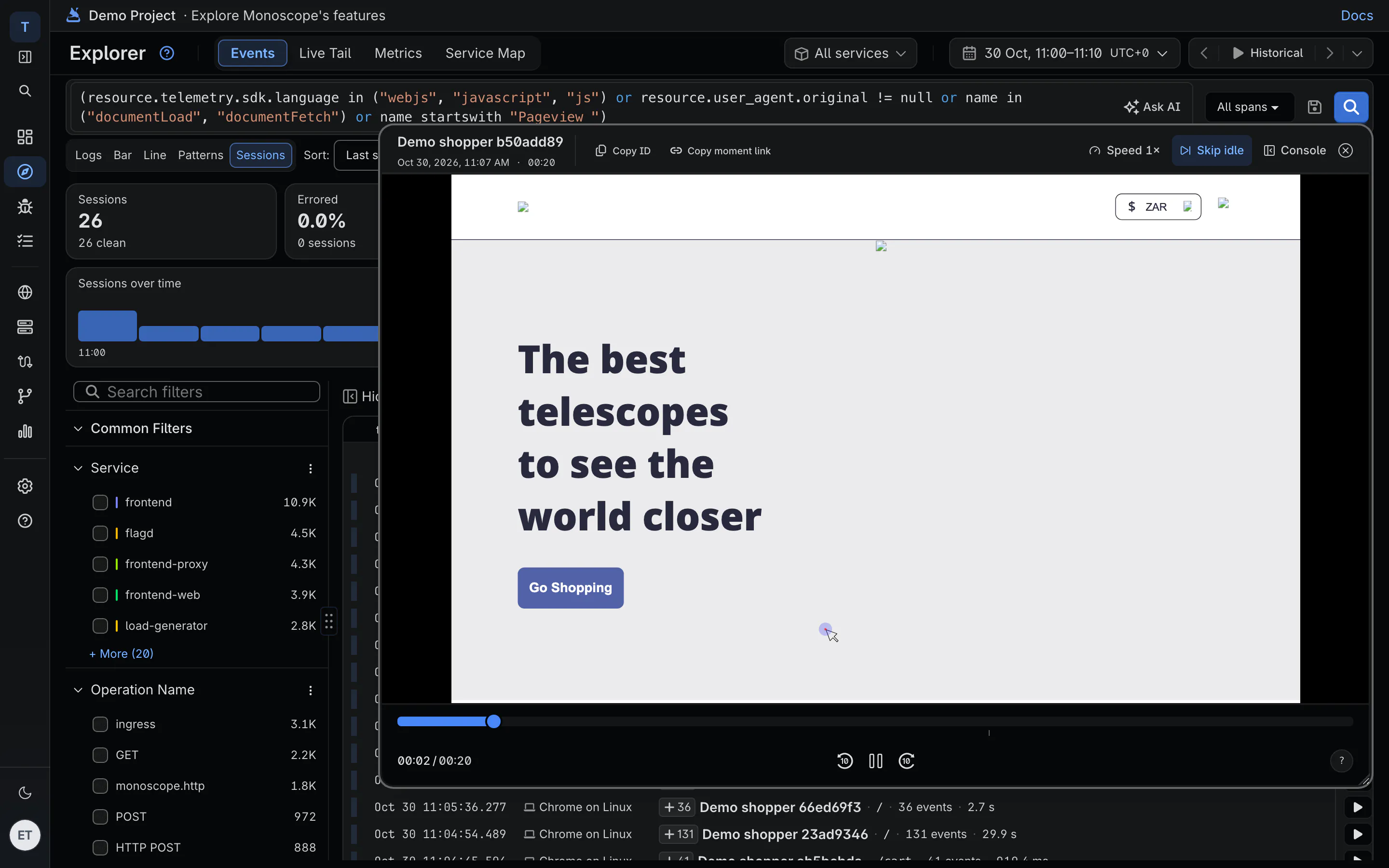Screen dimensions: 1389x868
Task: Run the query with the search button
Action: coord(1351,107)
